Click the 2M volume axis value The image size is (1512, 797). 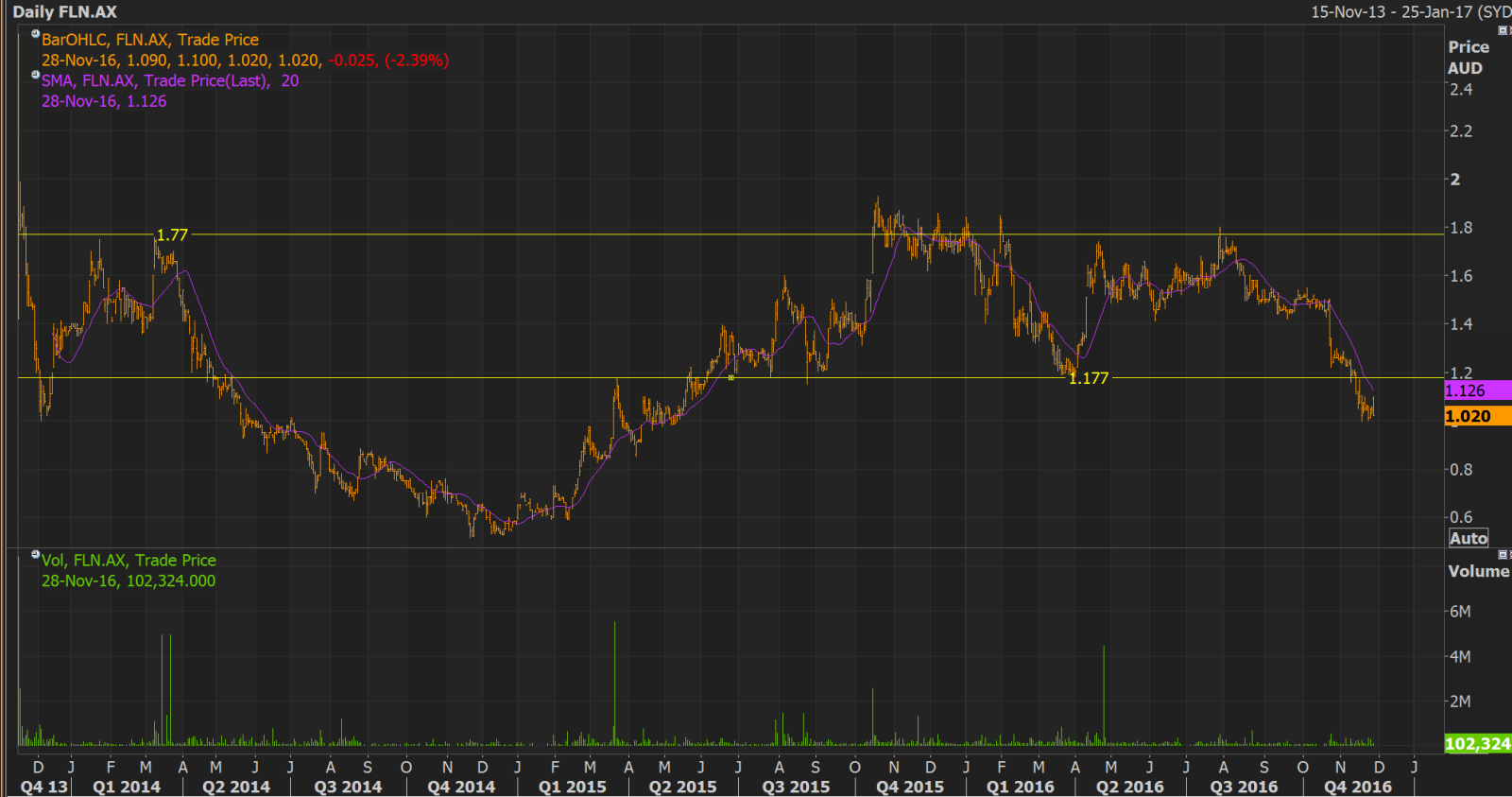tap(1460, 702)
